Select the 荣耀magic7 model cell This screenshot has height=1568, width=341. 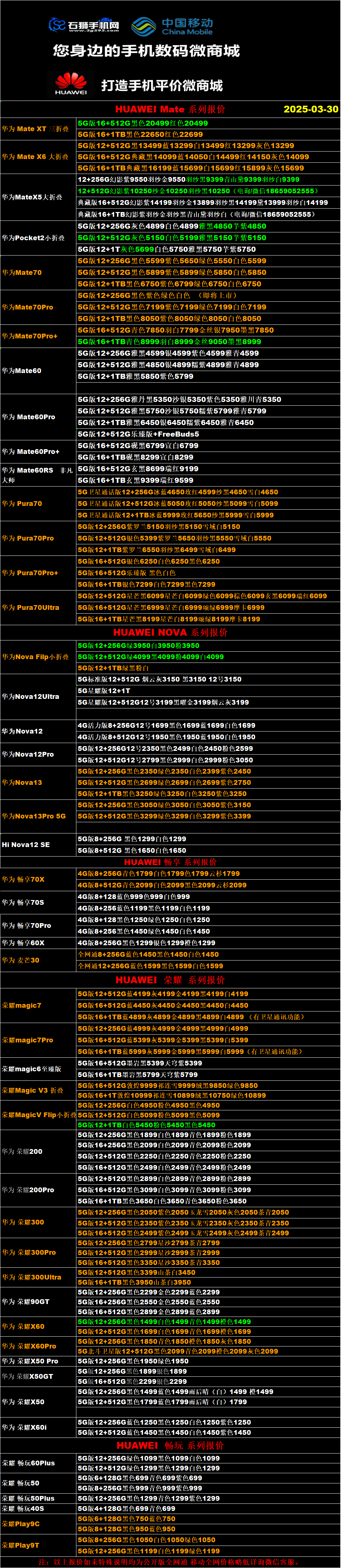coord(38,1006)
